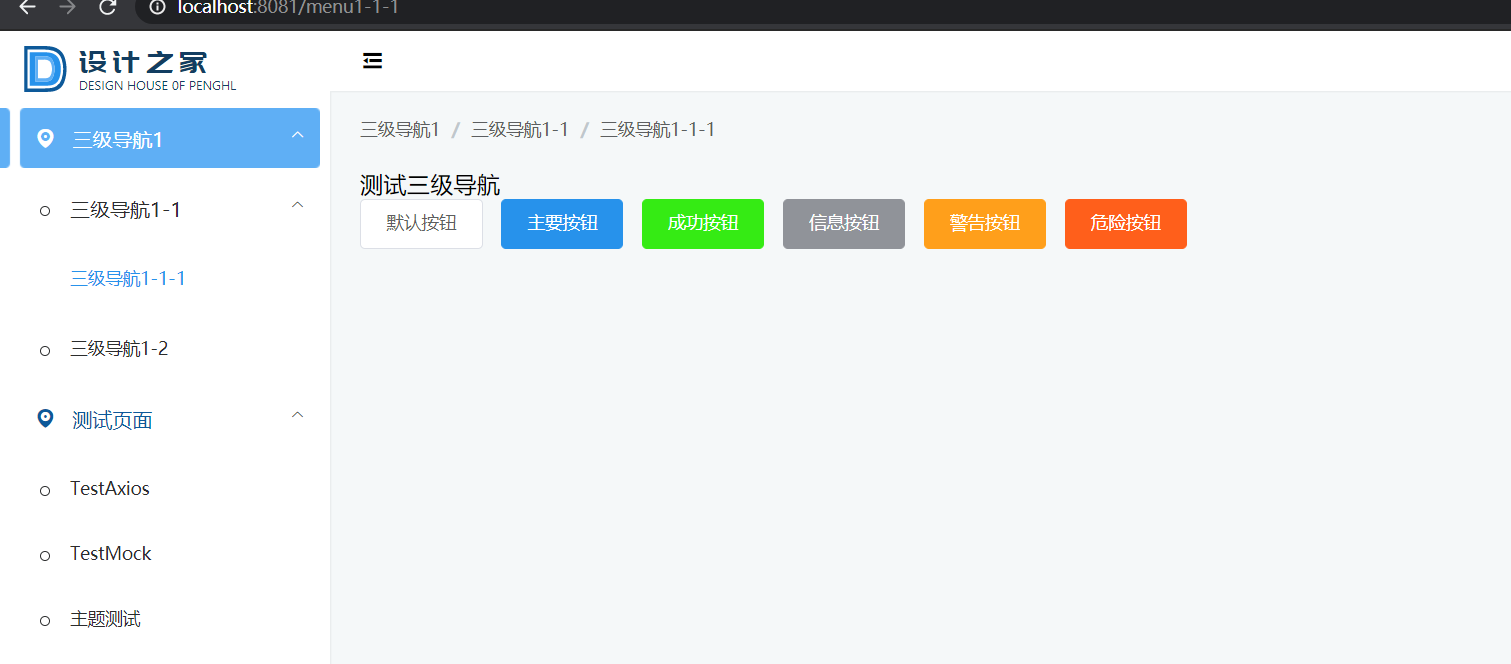The image size is (1511, 664).
Task: Click the orange 警告按钮 button
Action: pyautogui.click(x=985, y=223)
